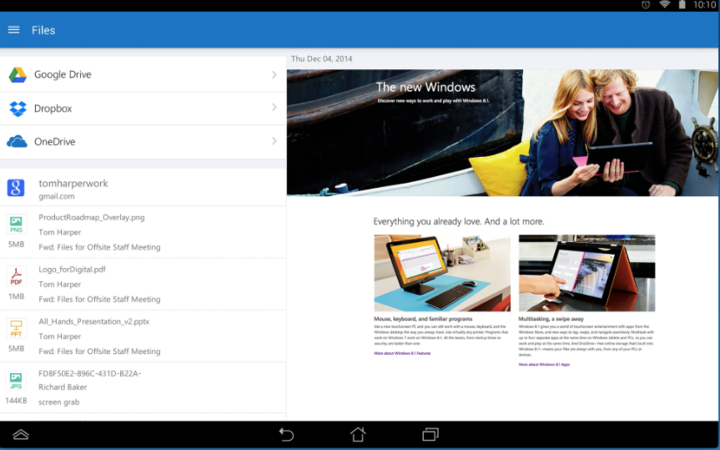Screen dimensions: 720x450
Task: Tap the Android Home button
Action: [x=358, y=434]
